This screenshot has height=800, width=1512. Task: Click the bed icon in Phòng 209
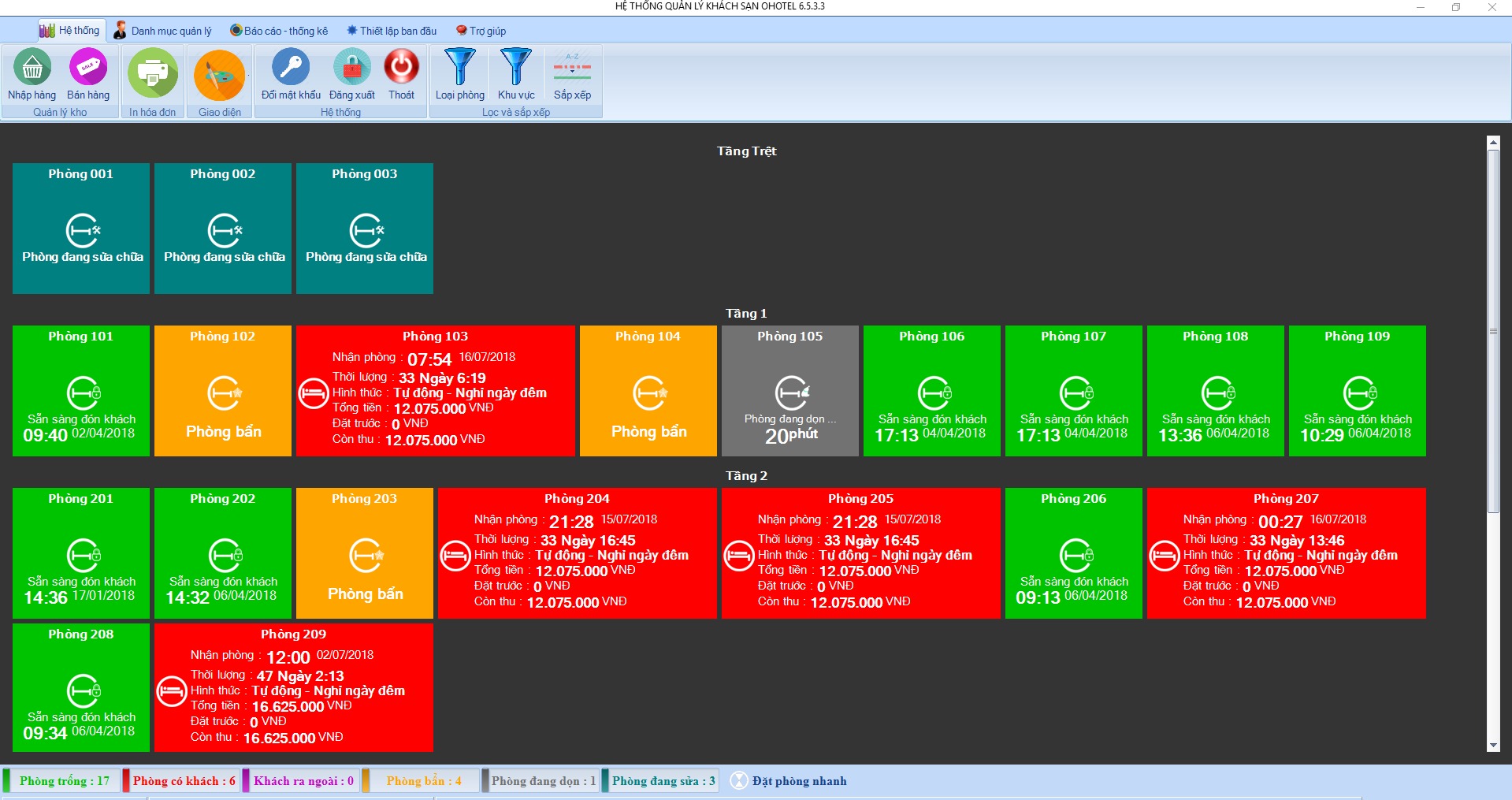pyautogui.click(x=172, y=691)
